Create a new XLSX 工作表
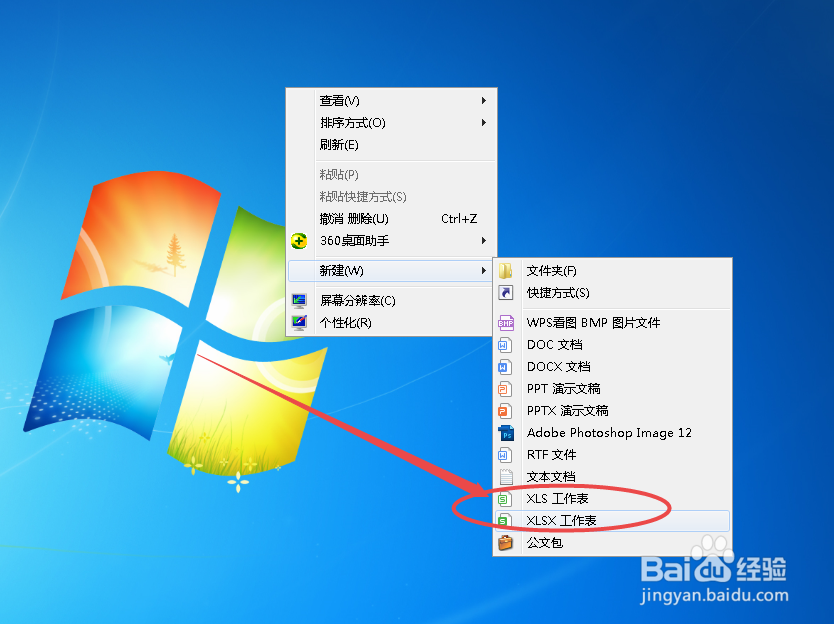The height and width of the screenshot is (624, 834). [612, 521]
